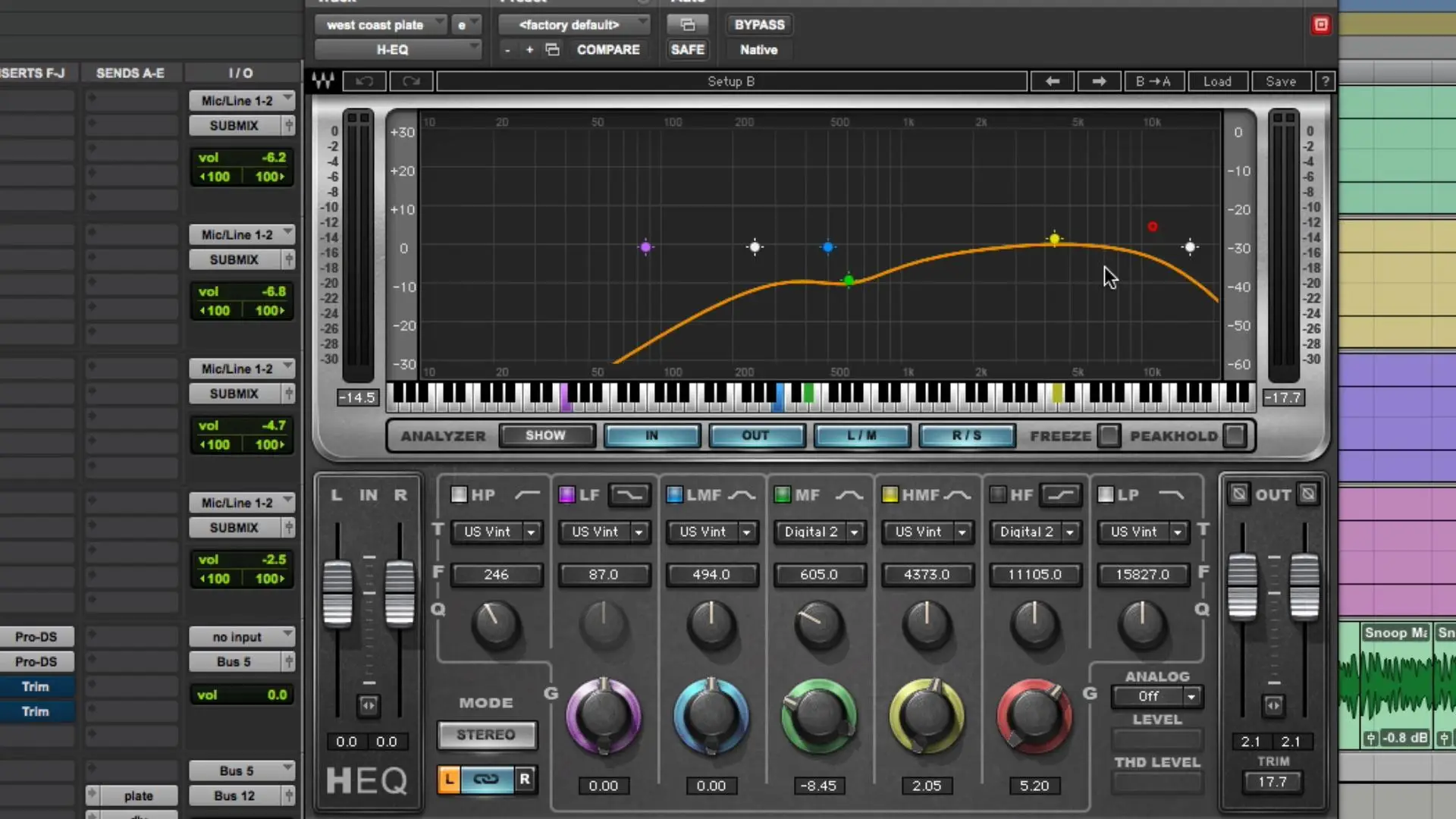Screen dimensions: 1456x819
Task: Select the LP filter shape icon
Action: 1172,494
